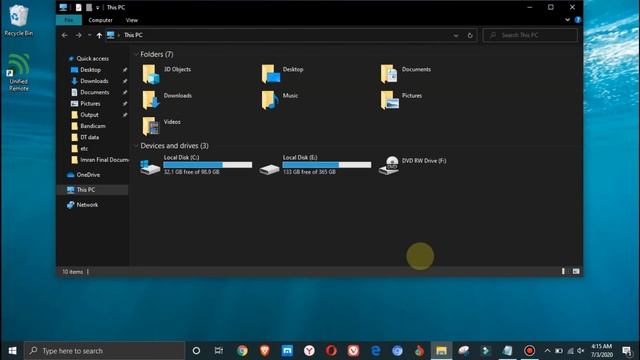Select Local Disk (E:) drive
Viewport: 640px width, 360px height.
[315, 165]
